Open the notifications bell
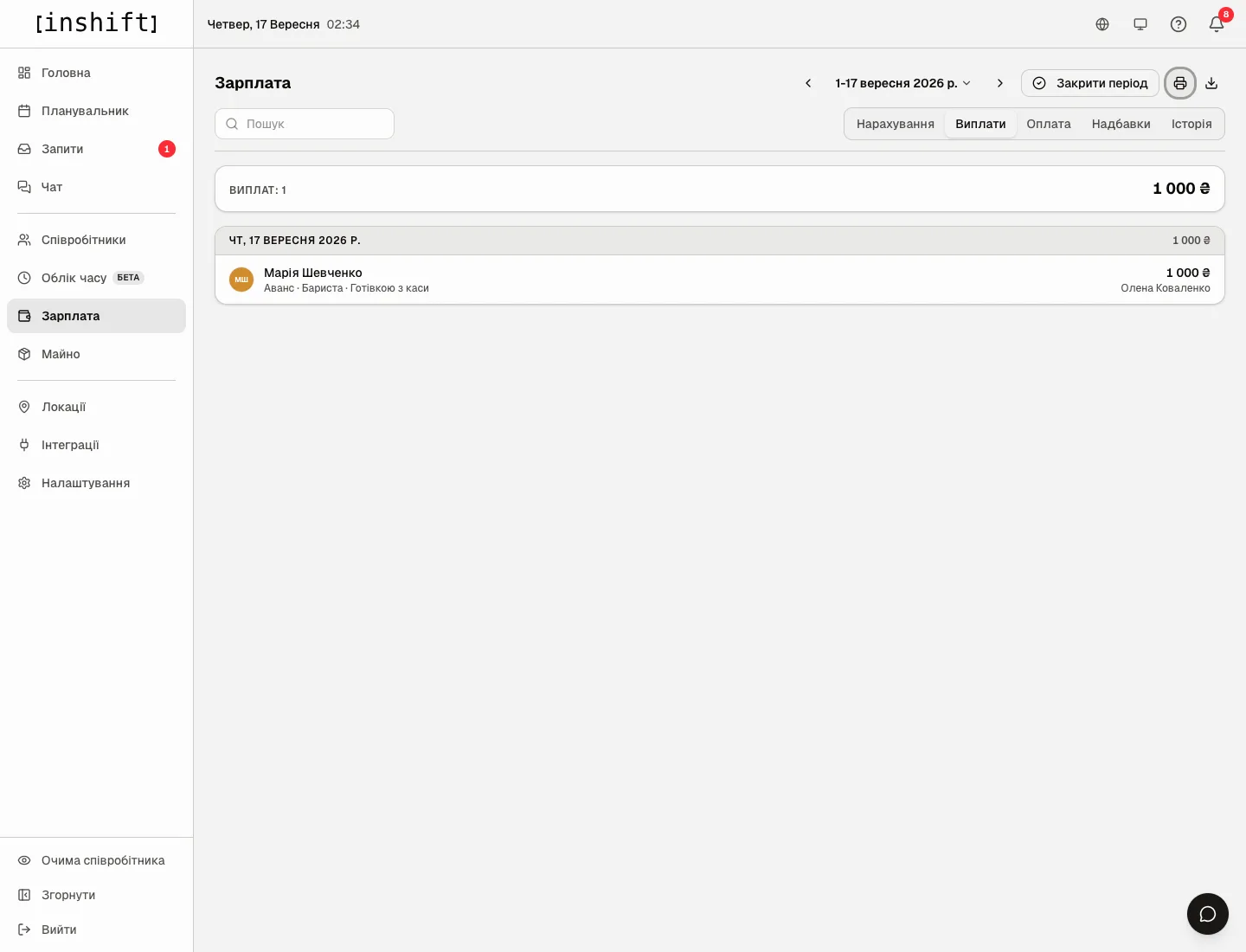The width and height of the screenshot is (1246, 952). pyautogui.click(x=1217, y=24)
